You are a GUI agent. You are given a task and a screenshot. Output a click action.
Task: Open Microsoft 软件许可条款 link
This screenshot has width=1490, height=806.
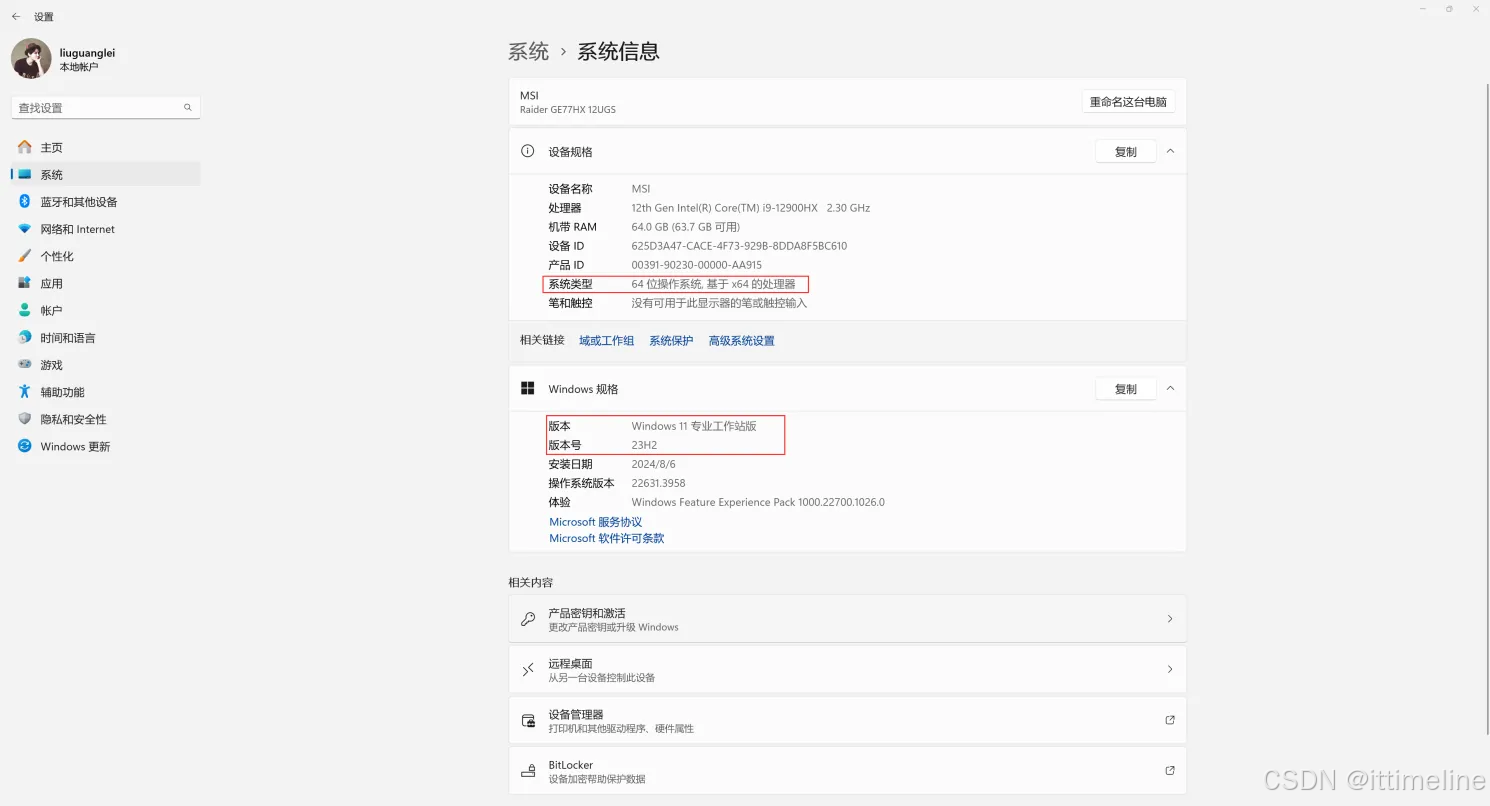[607, 538]
